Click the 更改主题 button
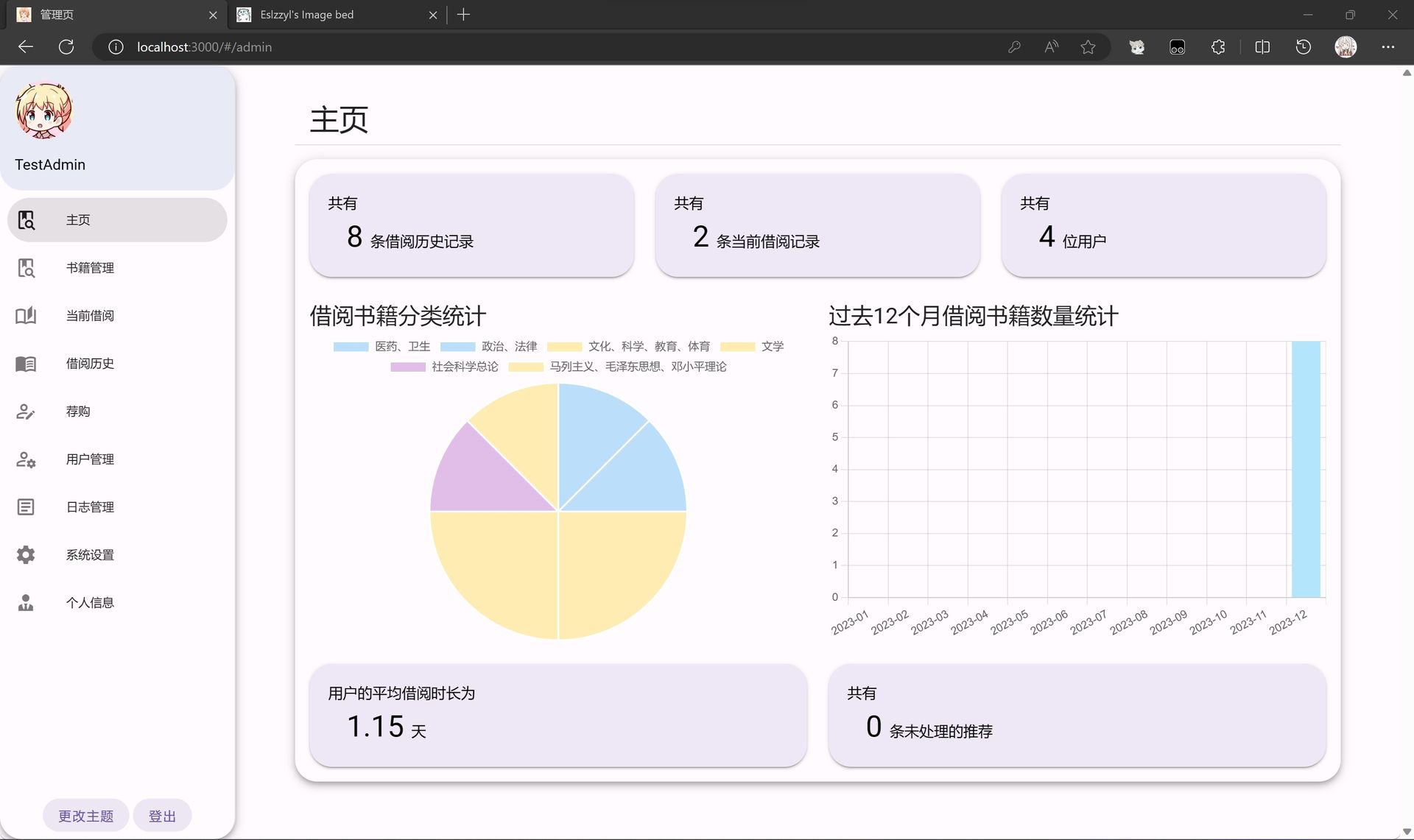 click(x=85, y=816)
